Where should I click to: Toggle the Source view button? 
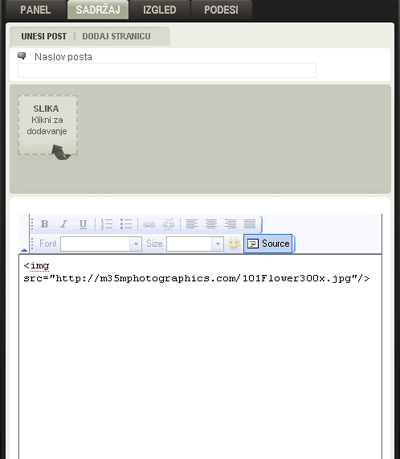268,244
